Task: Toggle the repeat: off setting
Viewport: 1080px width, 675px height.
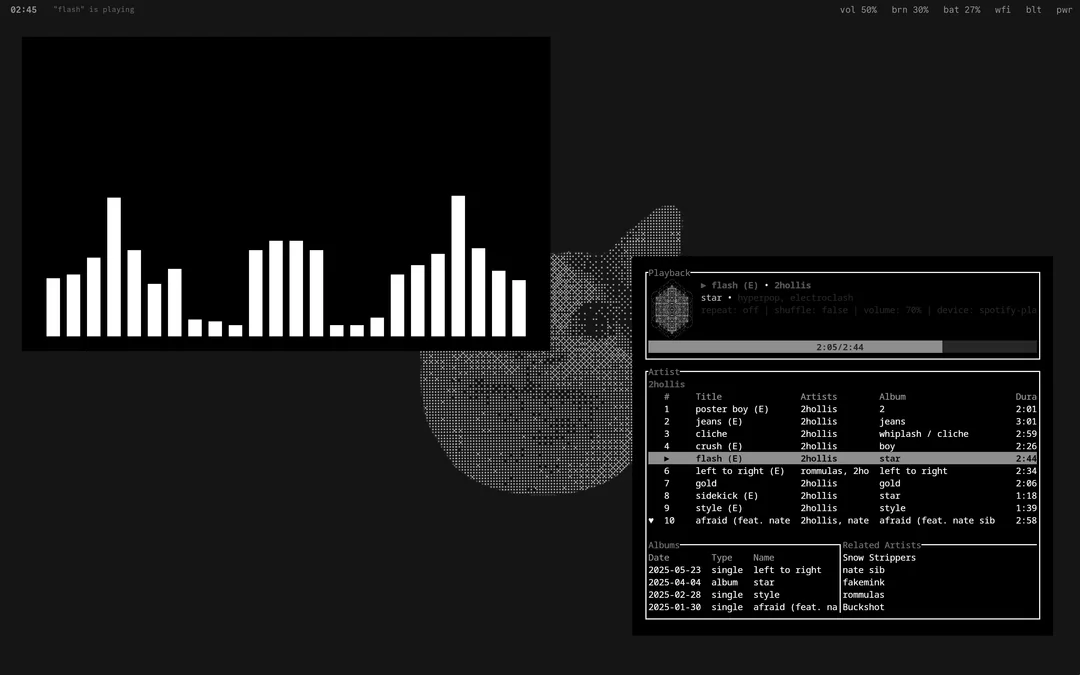Action: pos(730,310)
